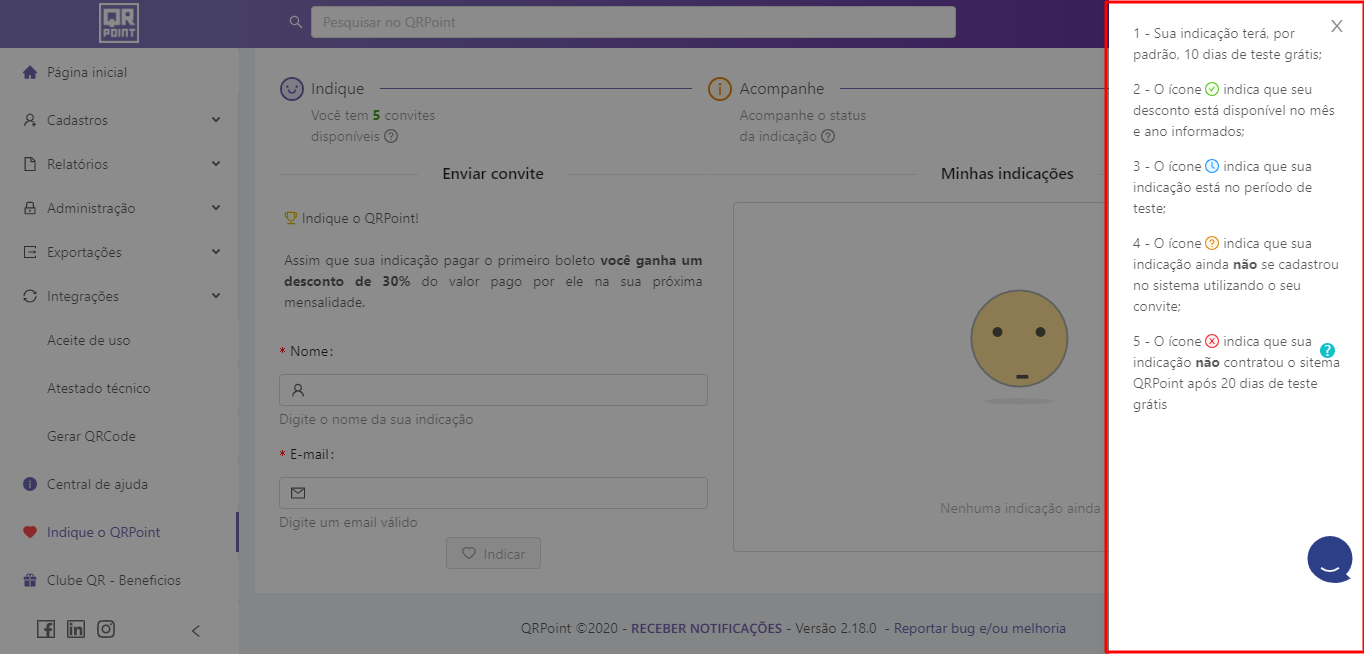1364x654 pixels.
Task: Open Clube QR - Benefícios
Action: pos(113,580)
